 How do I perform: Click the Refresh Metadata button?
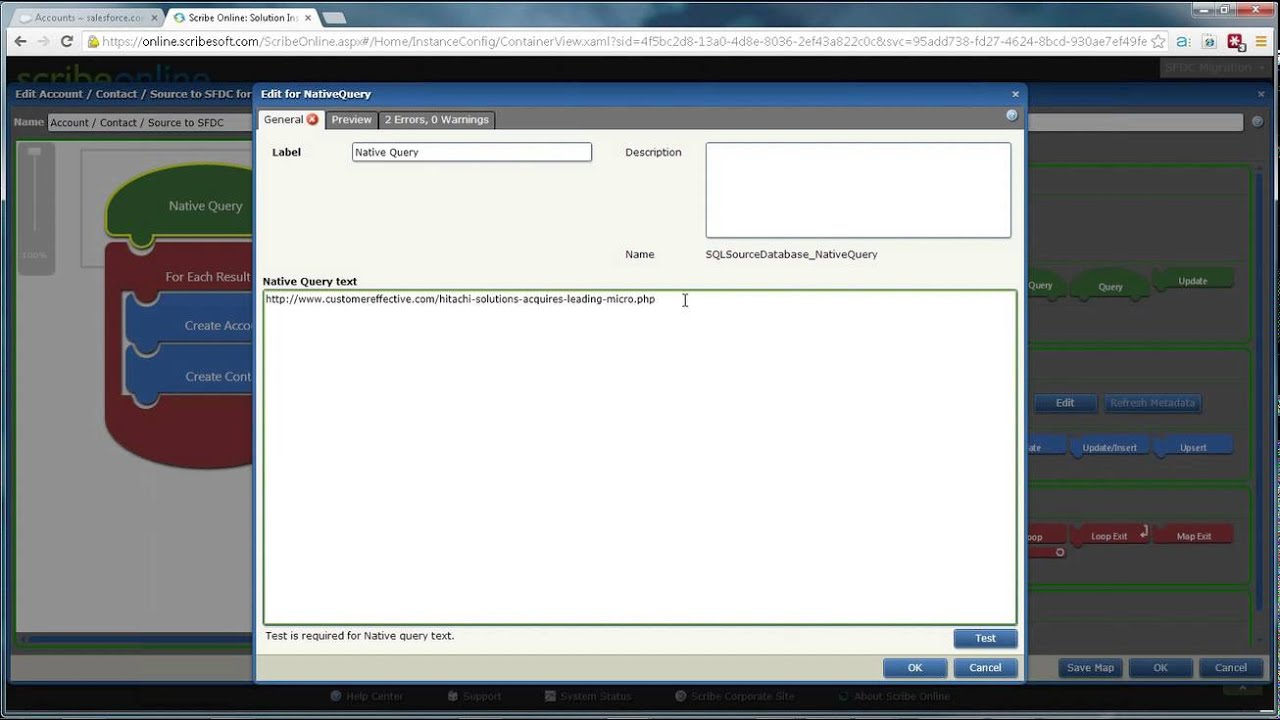tap(1152, 403)
